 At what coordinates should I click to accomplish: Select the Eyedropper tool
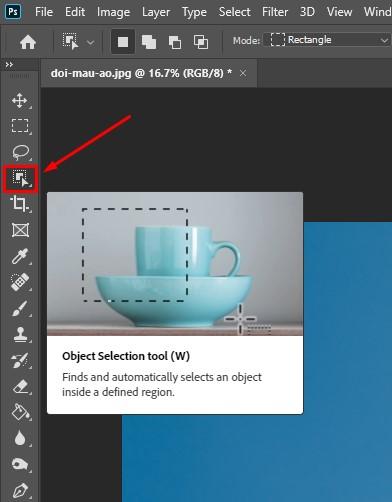click(x=20, y=256)
